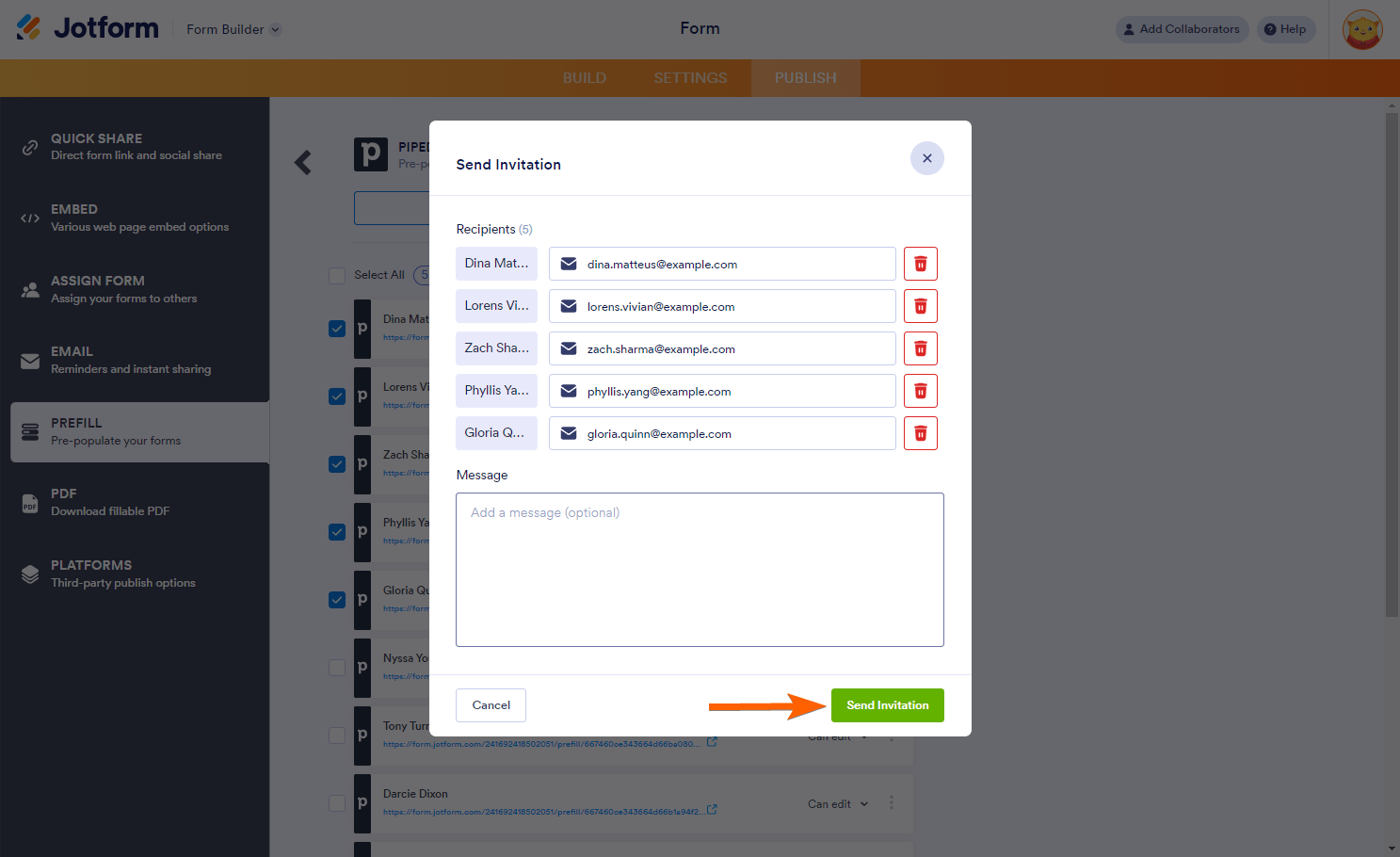Go back with the left chevron arrow
The width and height of the screenshot is (1400, 857).
(302, 163)
